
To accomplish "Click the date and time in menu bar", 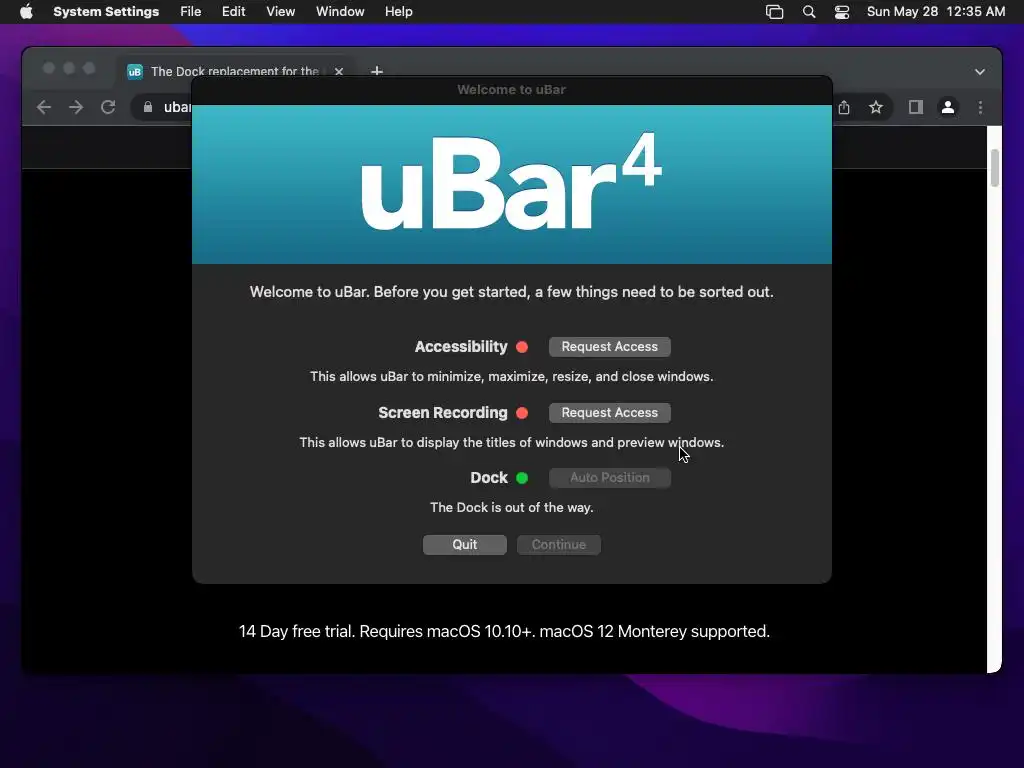I will [x=936, y=12].
